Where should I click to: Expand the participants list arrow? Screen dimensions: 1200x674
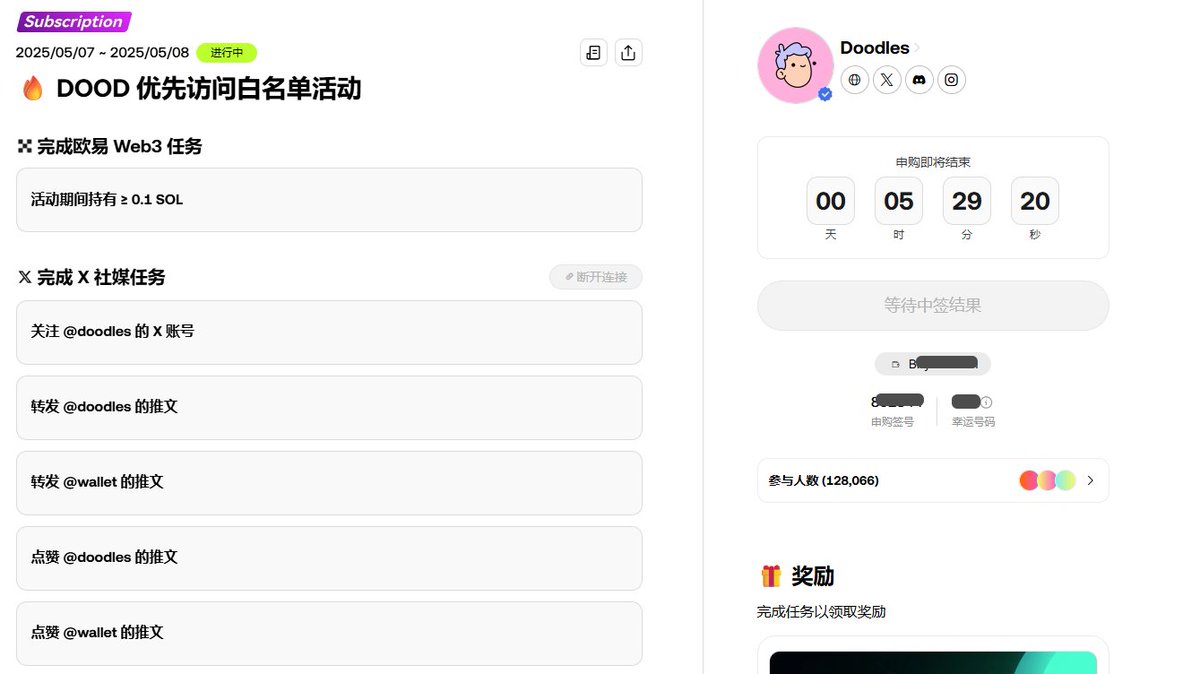coord(1090,481)
